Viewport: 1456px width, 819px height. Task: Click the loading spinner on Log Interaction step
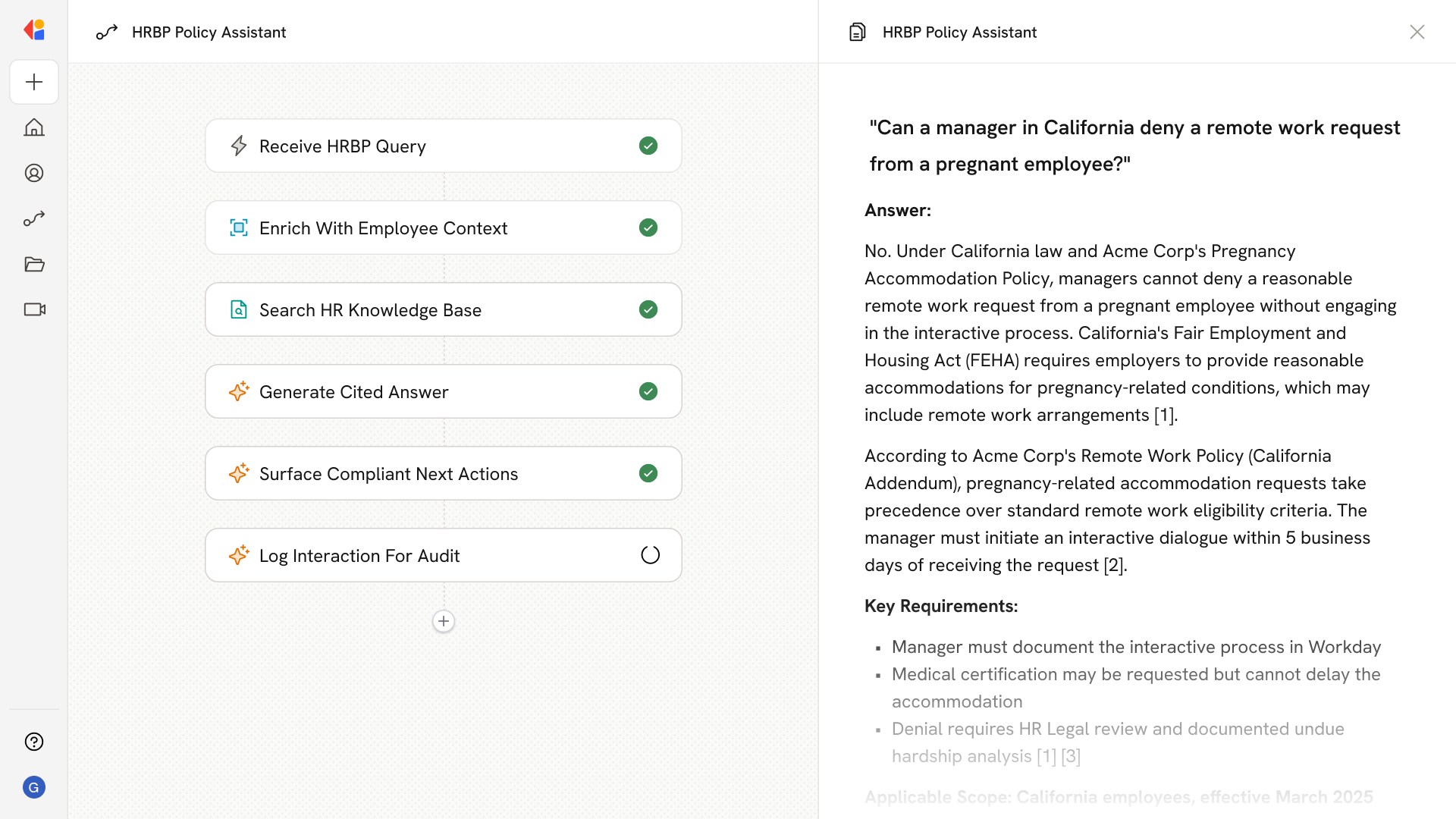[x=650, y=555]
